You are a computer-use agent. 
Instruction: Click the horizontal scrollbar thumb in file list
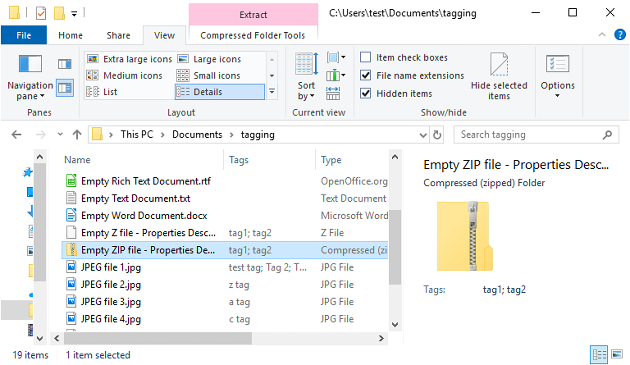(158, 338)
